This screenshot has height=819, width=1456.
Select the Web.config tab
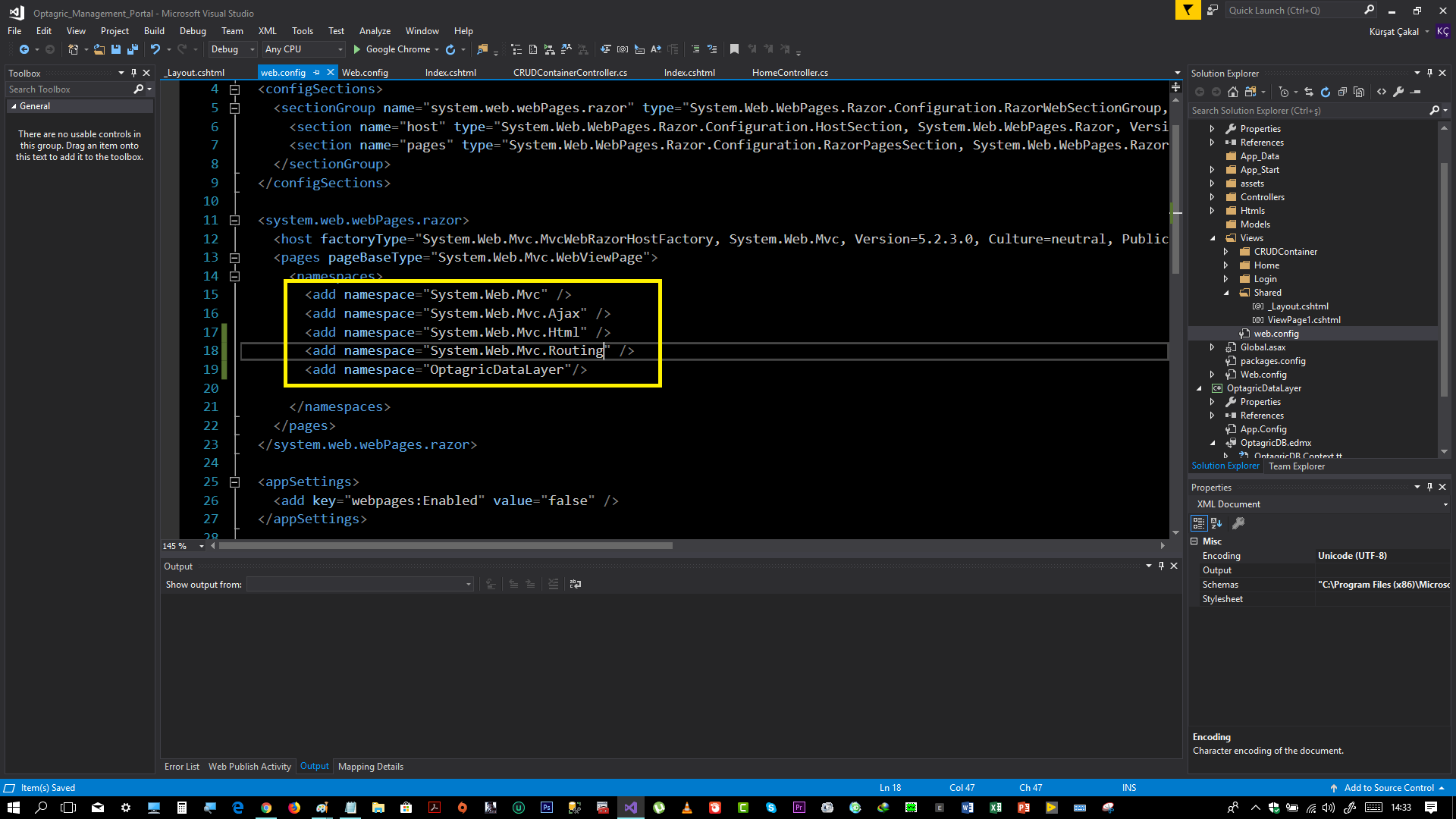point(365,72)
